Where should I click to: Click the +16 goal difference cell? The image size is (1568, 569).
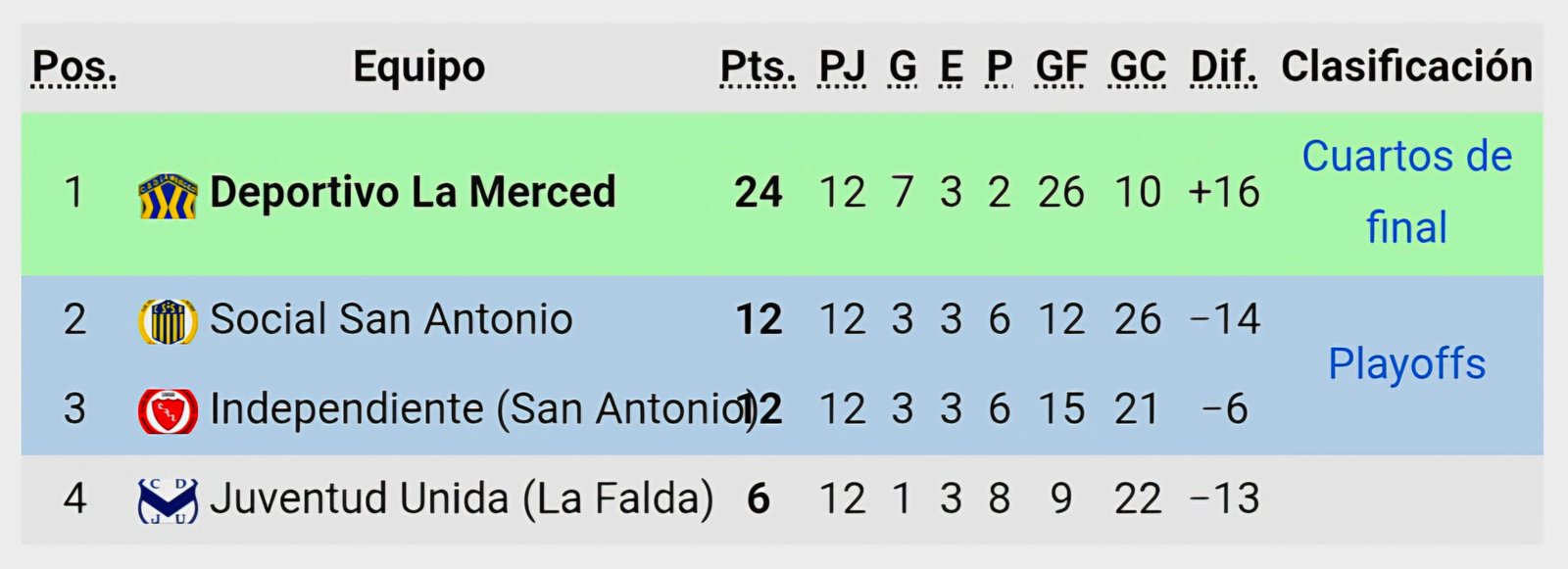[1223, 192]
